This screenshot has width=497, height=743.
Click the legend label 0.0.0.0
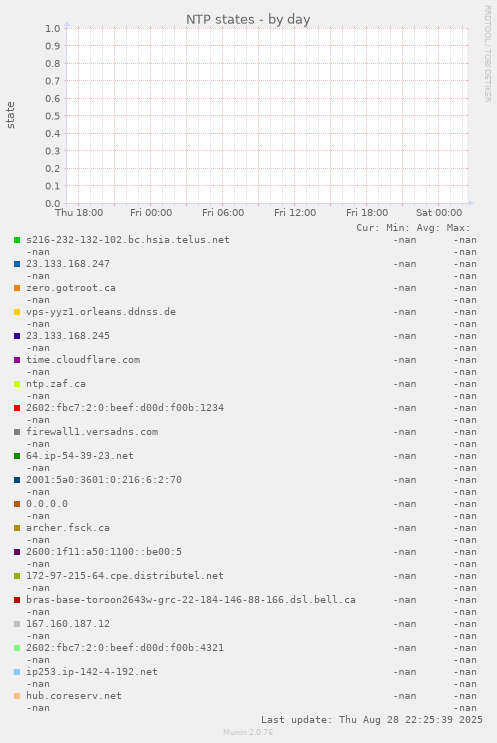(x=47, y=504)
